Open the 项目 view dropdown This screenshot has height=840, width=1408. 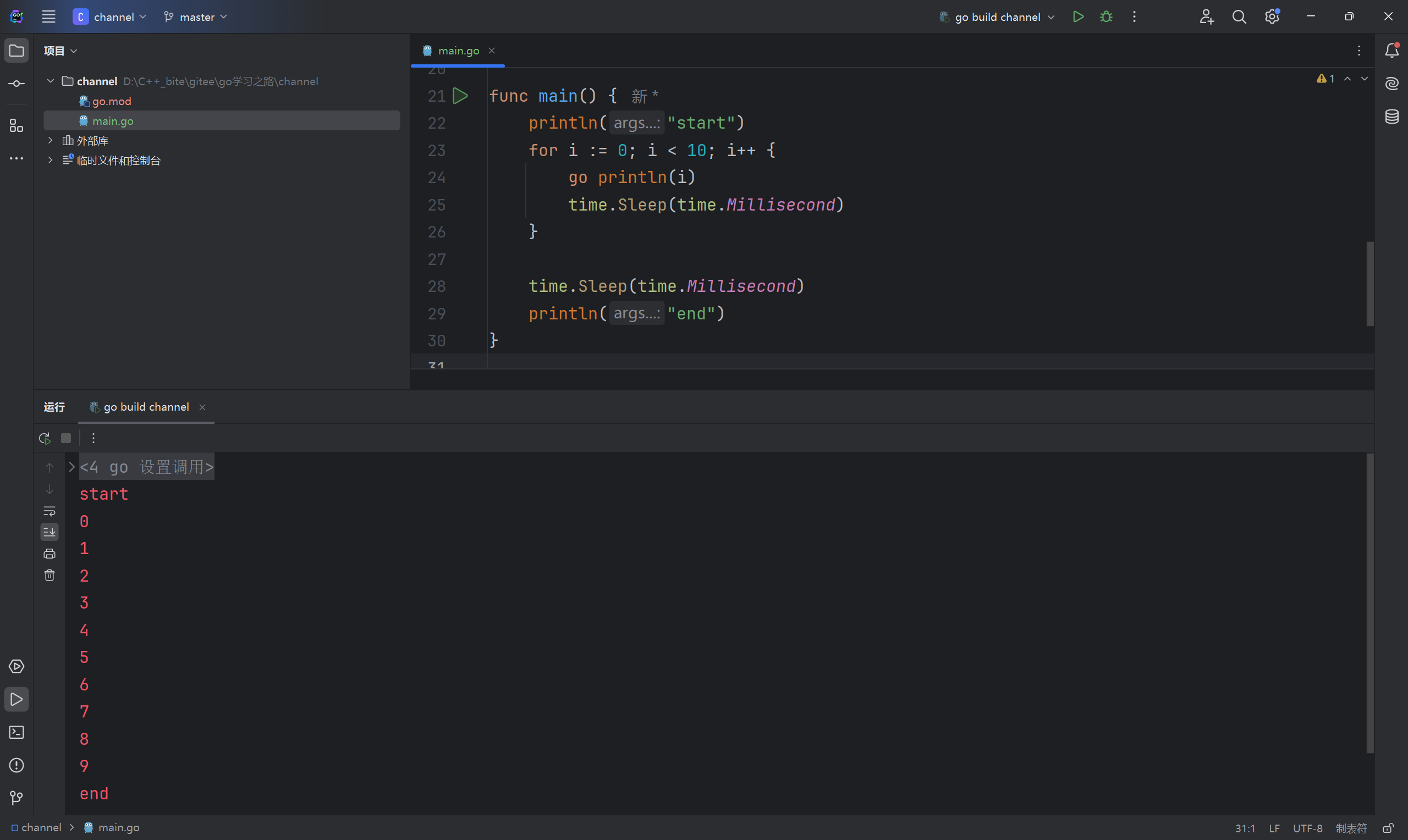click(60, 51)
